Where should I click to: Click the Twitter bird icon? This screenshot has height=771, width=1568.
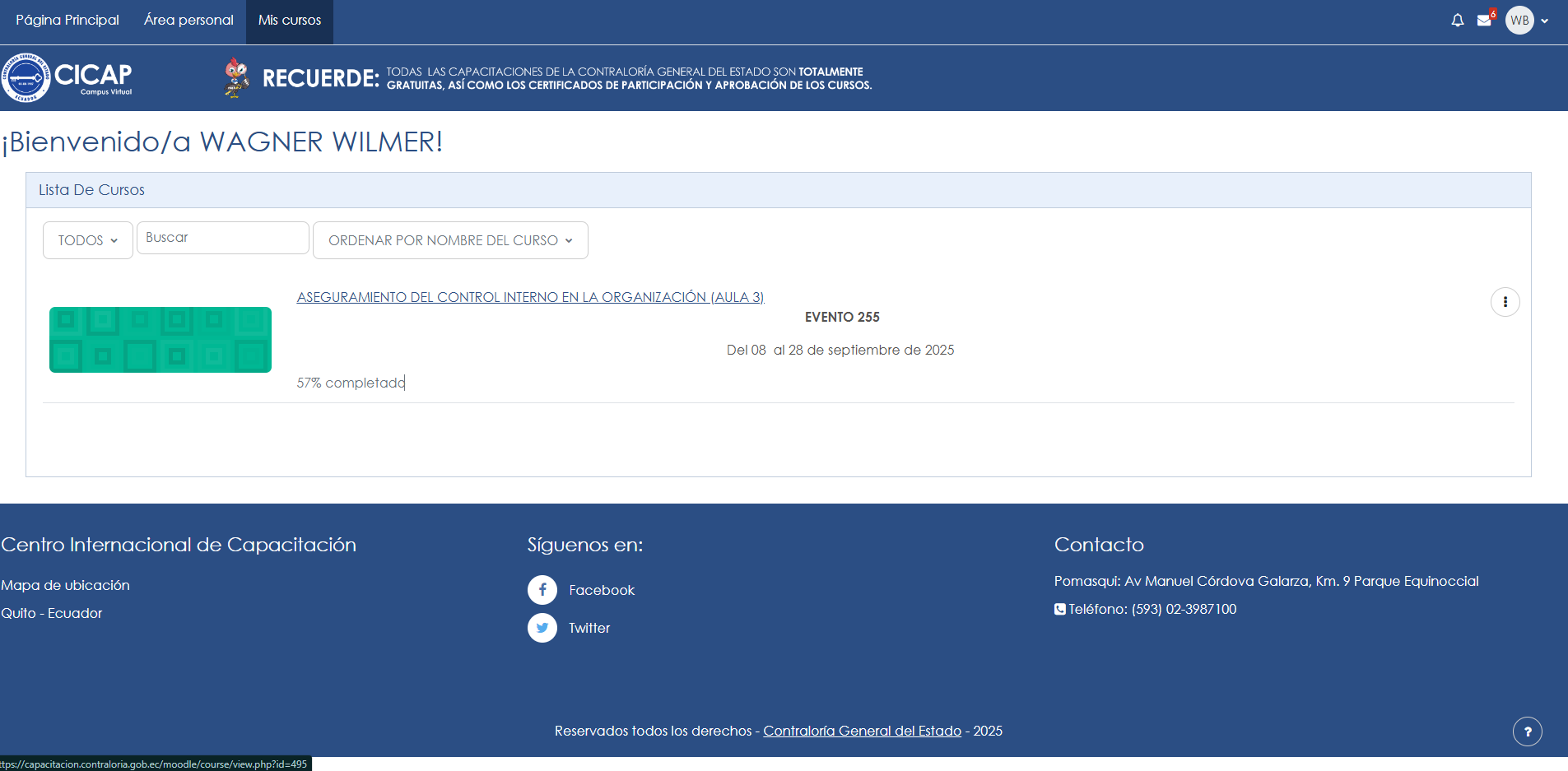point(542,628)
